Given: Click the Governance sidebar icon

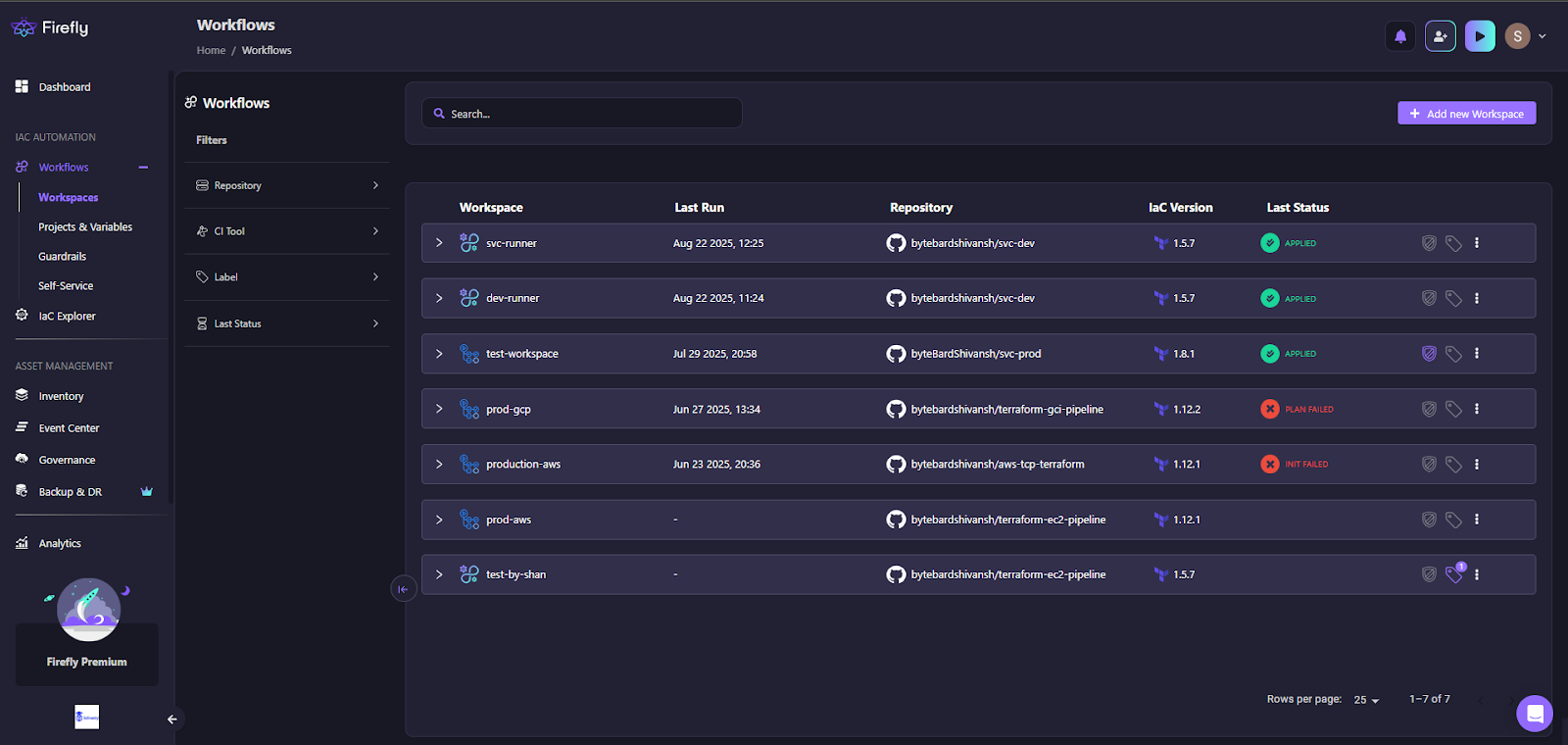Looking at the screenshot, I should tap(22, 459).
